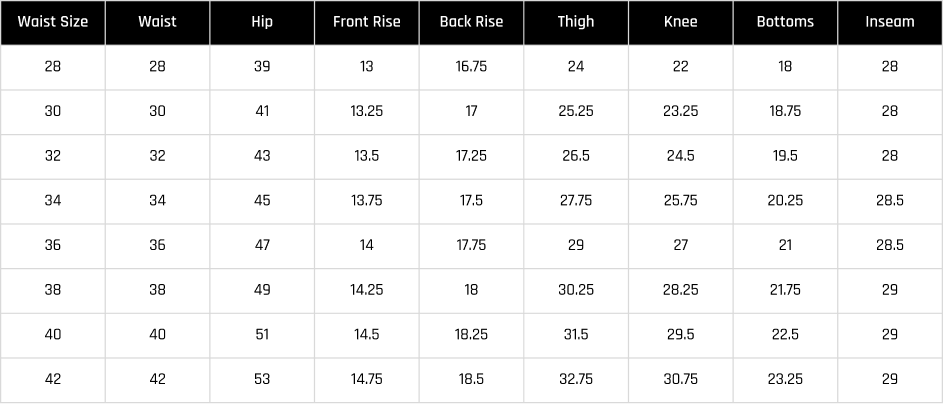Click the bottoms value 20.25
Viewport: 943px width, 404px height.
(785, 201)
